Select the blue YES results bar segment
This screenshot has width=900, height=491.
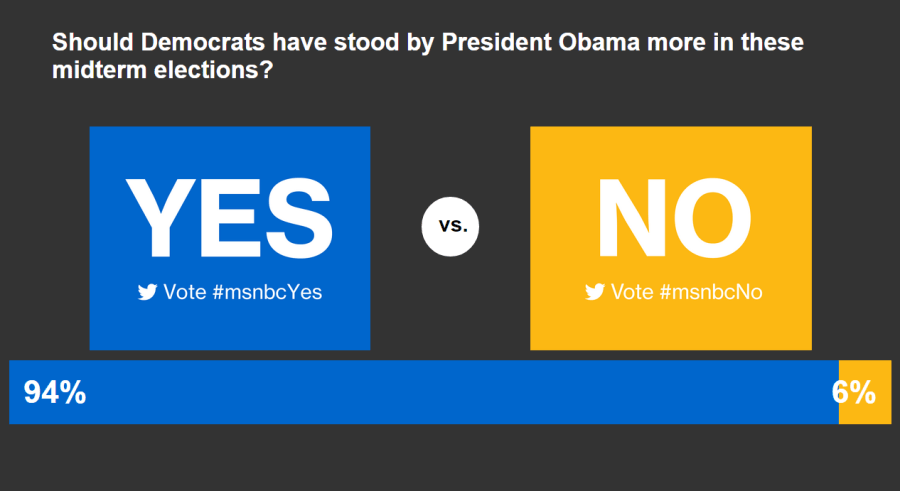[450, 392]
